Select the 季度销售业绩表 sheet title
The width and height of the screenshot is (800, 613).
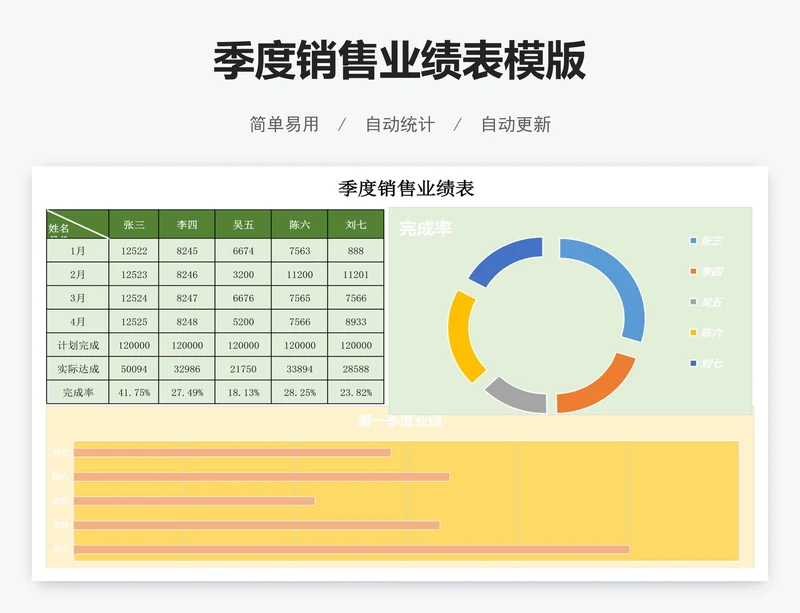[406, 188]
